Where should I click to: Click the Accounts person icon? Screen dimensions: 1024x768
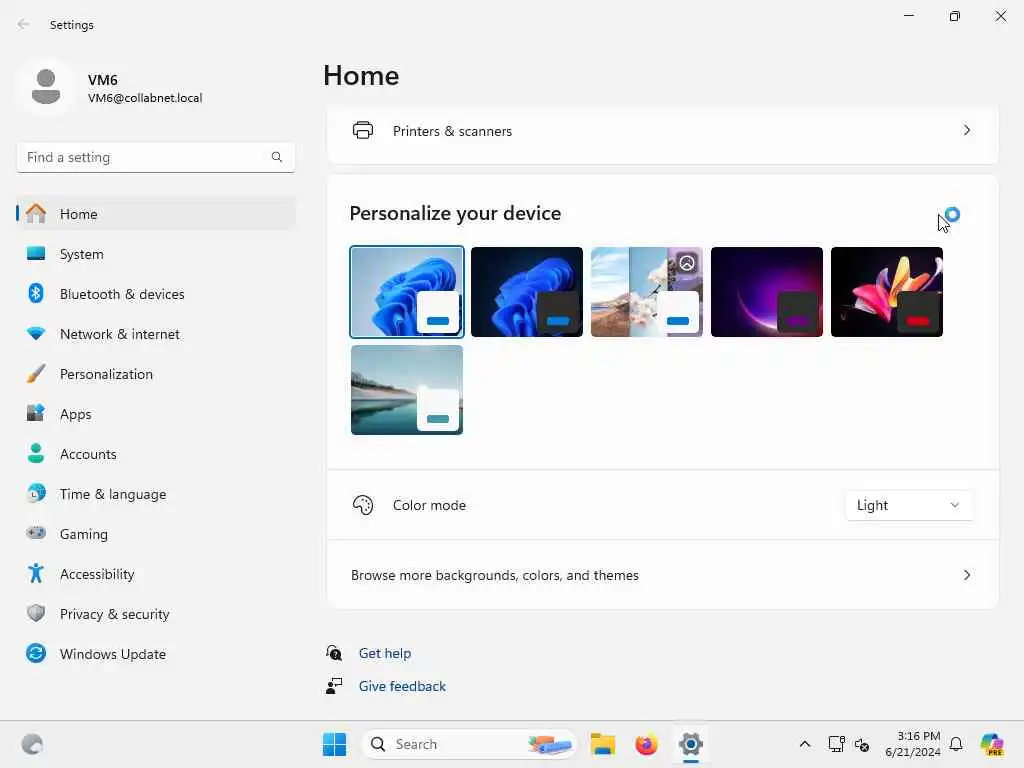36,453
